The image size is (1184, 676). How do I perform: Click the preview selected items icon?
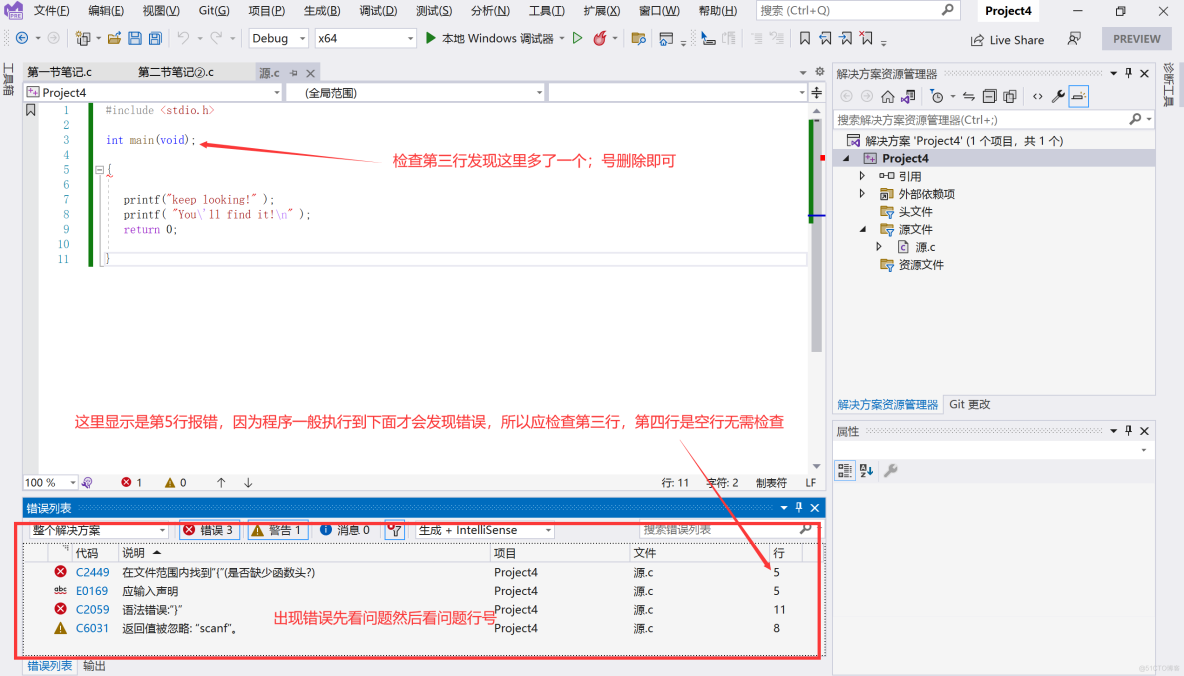[x=1078, y=96]
